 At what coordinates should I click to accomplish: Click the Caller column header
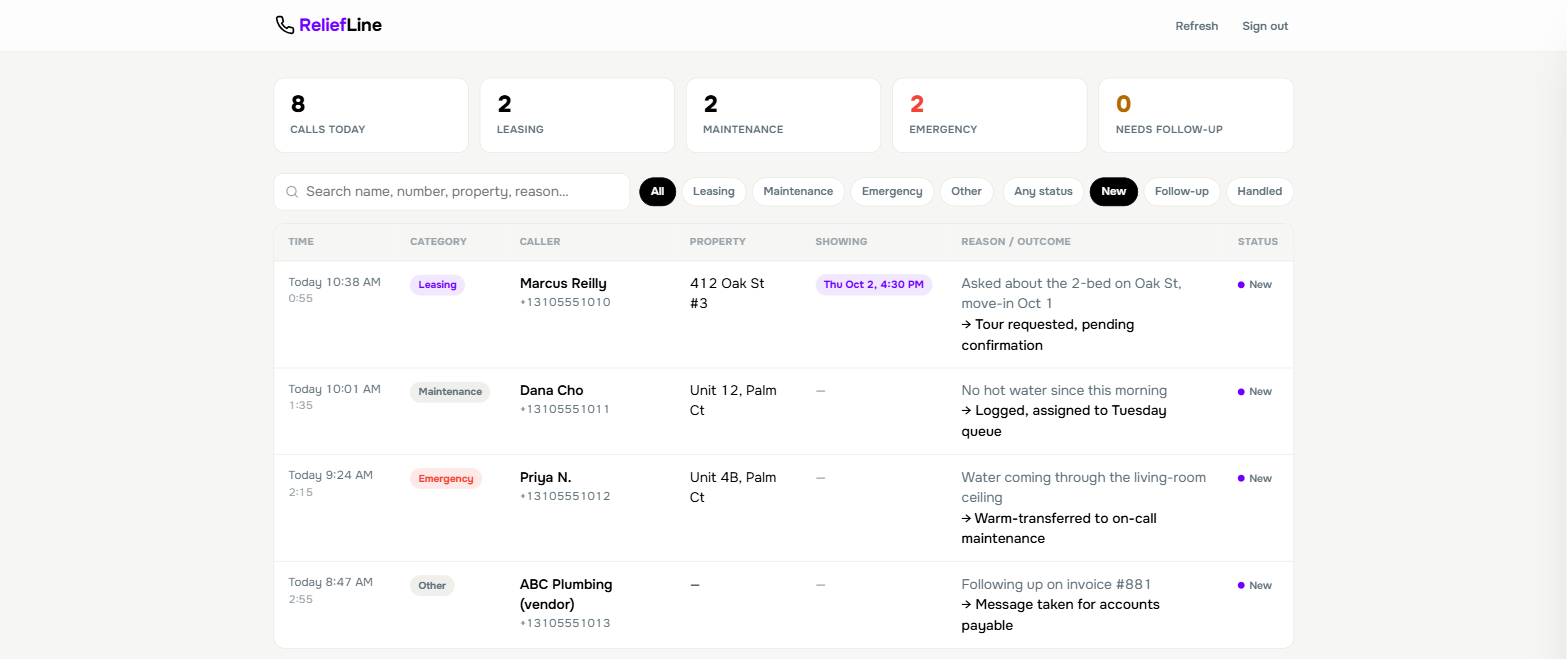540,242
